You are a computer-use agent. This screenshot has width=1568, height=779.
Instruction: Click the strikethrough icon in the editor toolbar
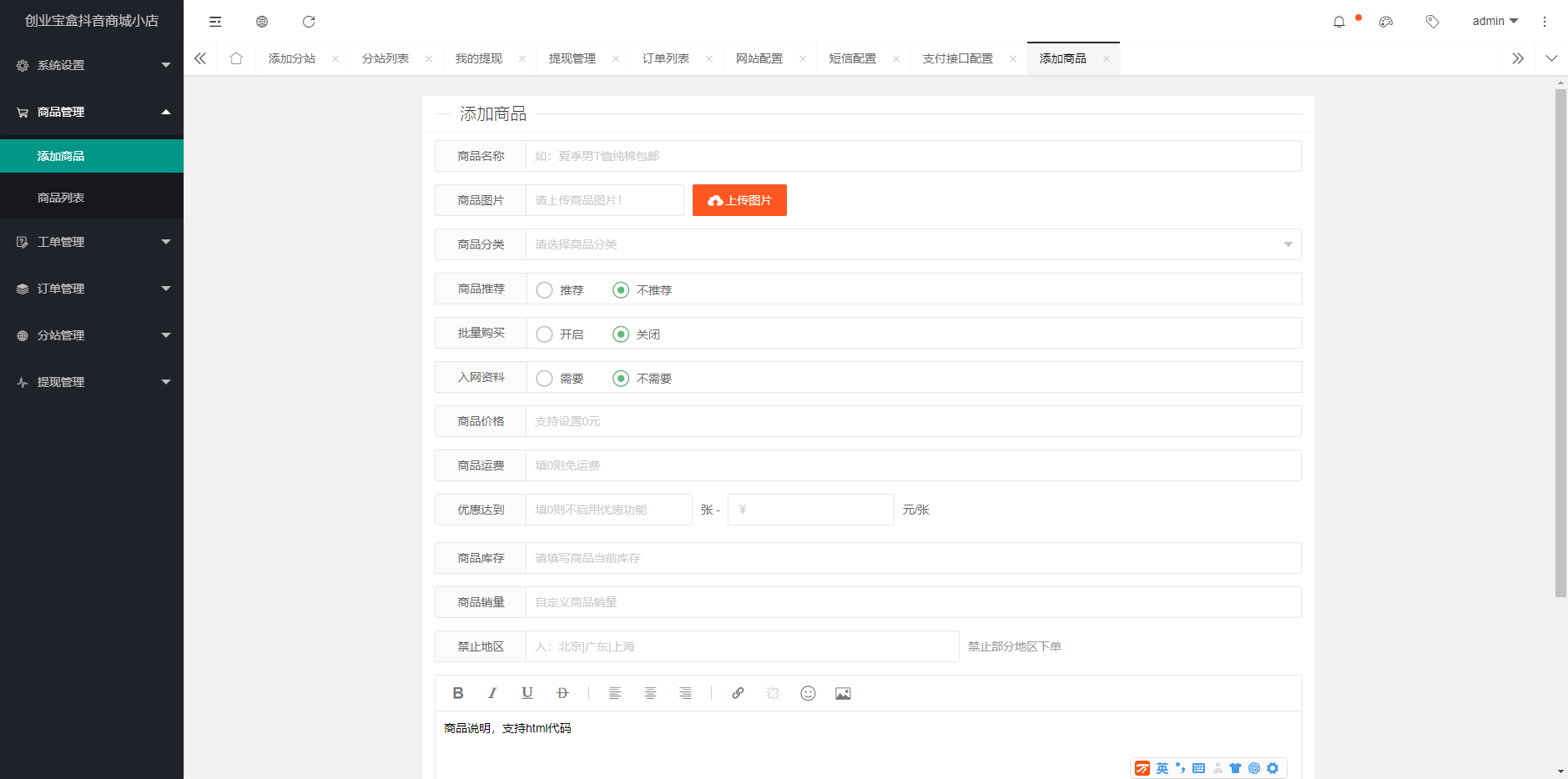562,692
